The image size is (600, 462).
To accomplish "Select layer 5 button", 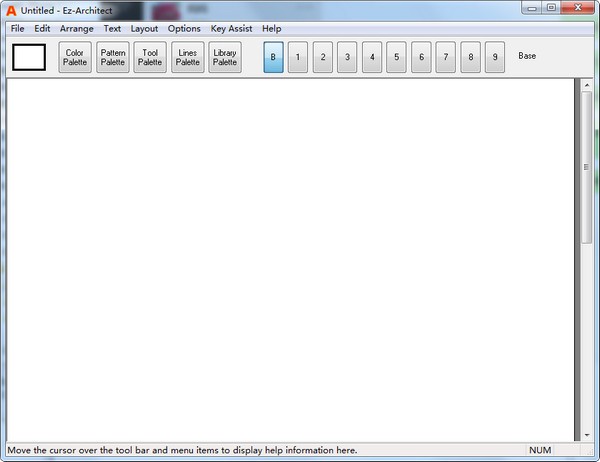I will point(396,57).
